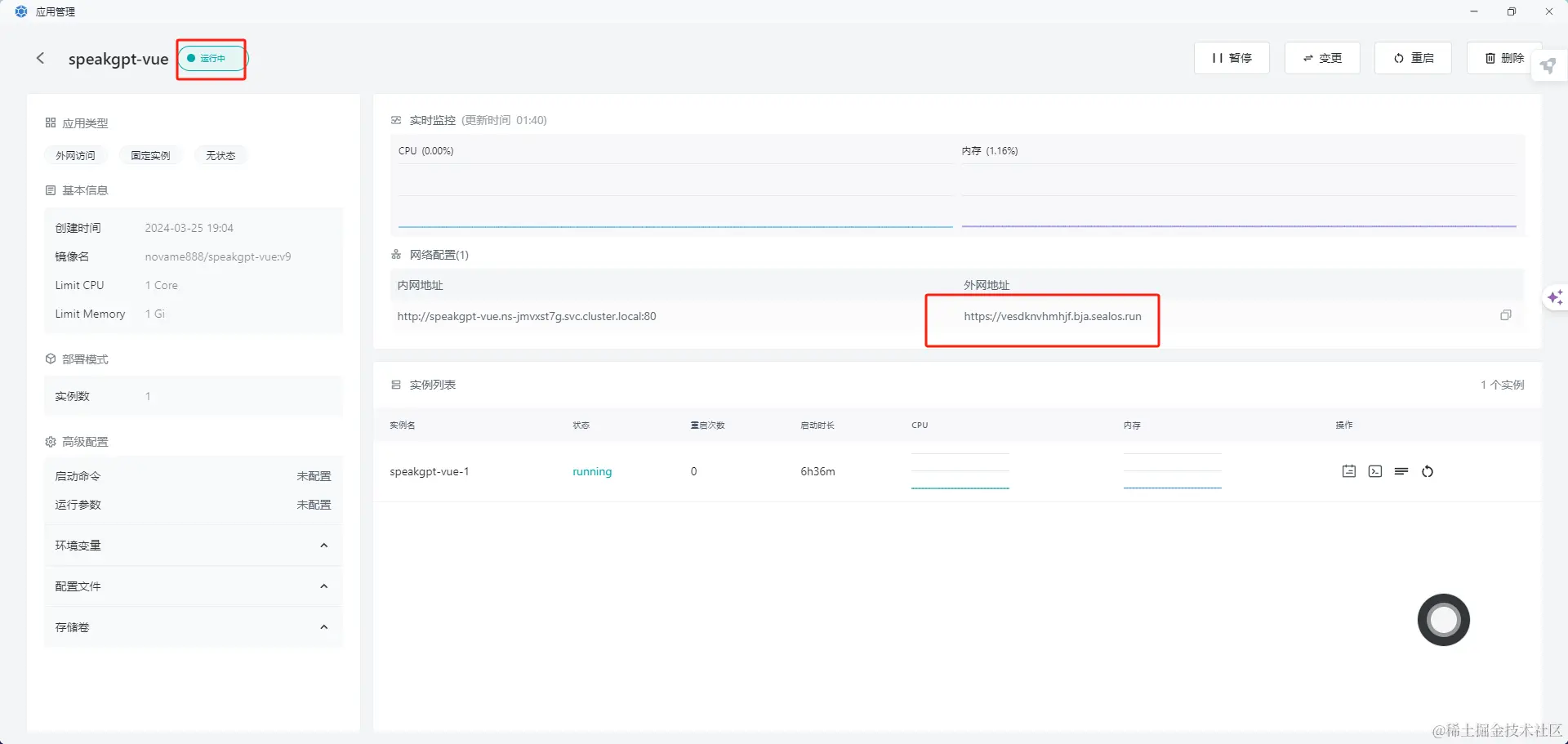
Task: Click the 运行中 status badge
Action: tap(212, 59)
